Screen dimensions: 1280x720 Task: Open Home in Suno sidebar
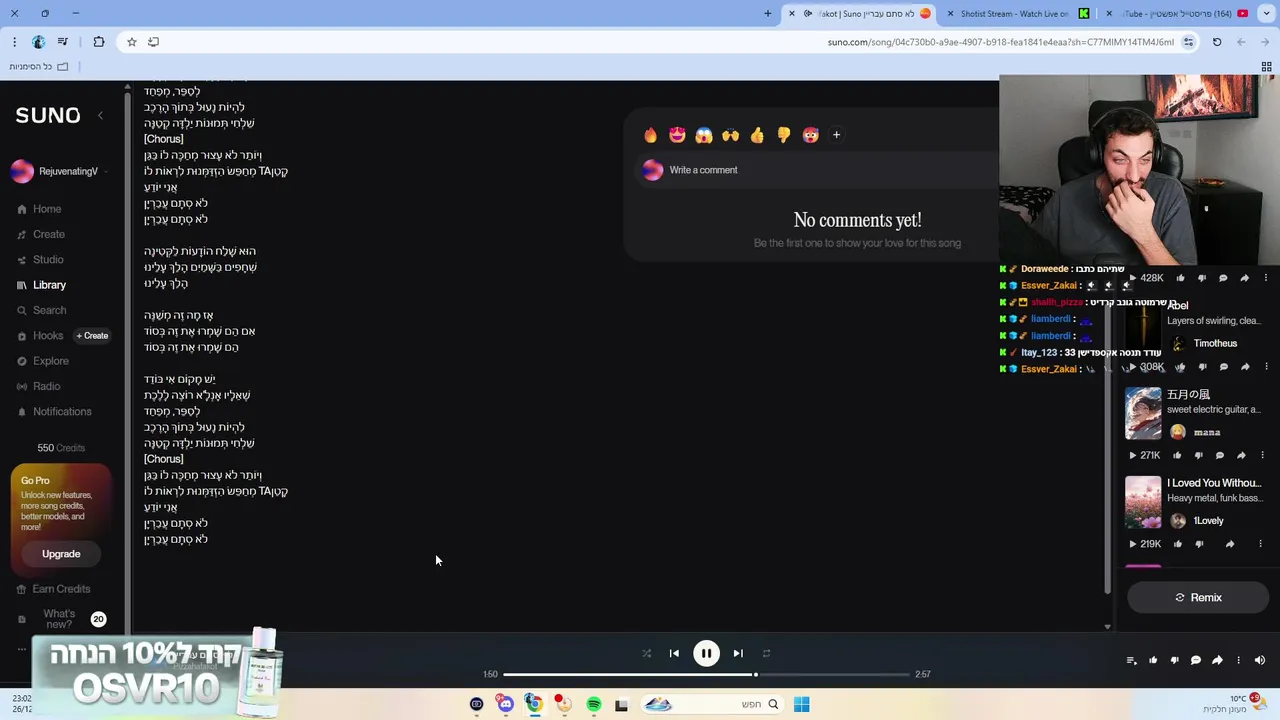[40, 209]
